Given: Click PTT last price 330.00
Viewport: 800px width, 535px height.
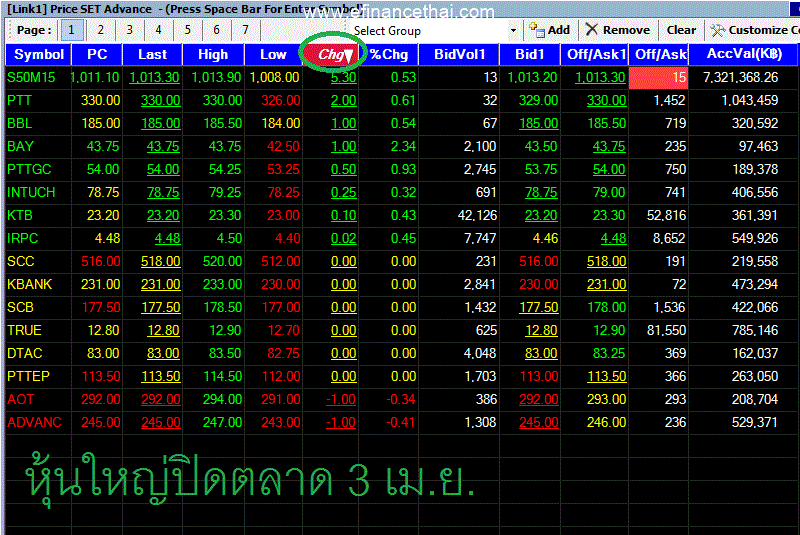Looking at the screenshot, I should (160, 100).
